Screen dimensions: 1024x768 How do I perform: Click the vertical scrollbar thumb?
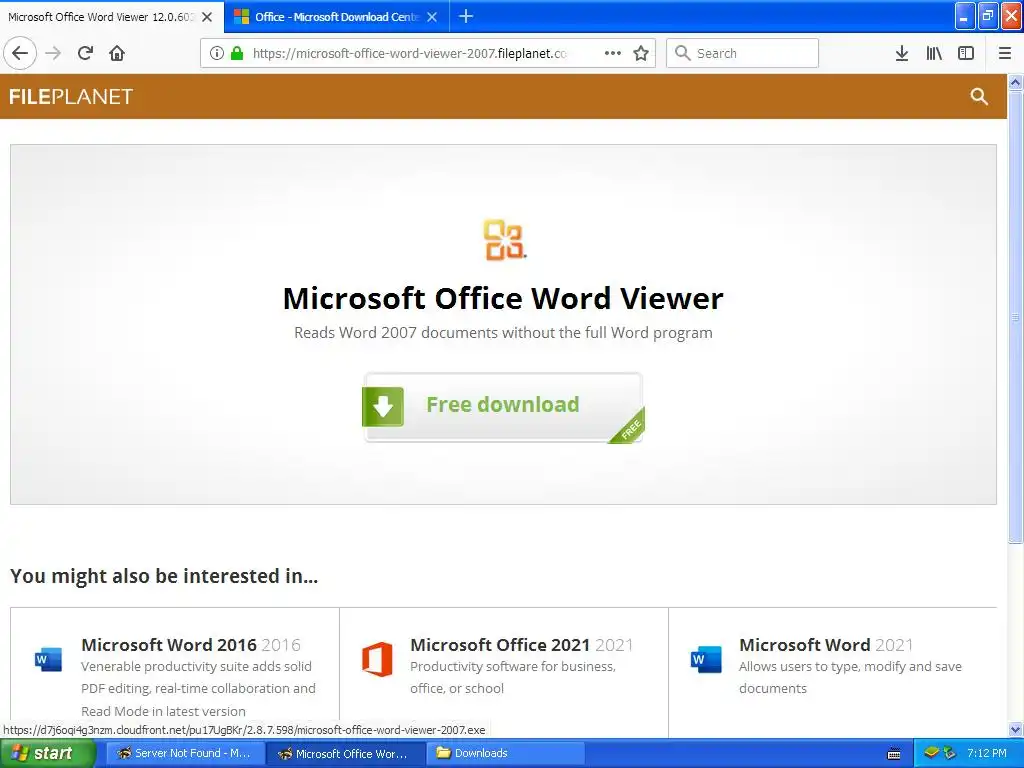1016,317
